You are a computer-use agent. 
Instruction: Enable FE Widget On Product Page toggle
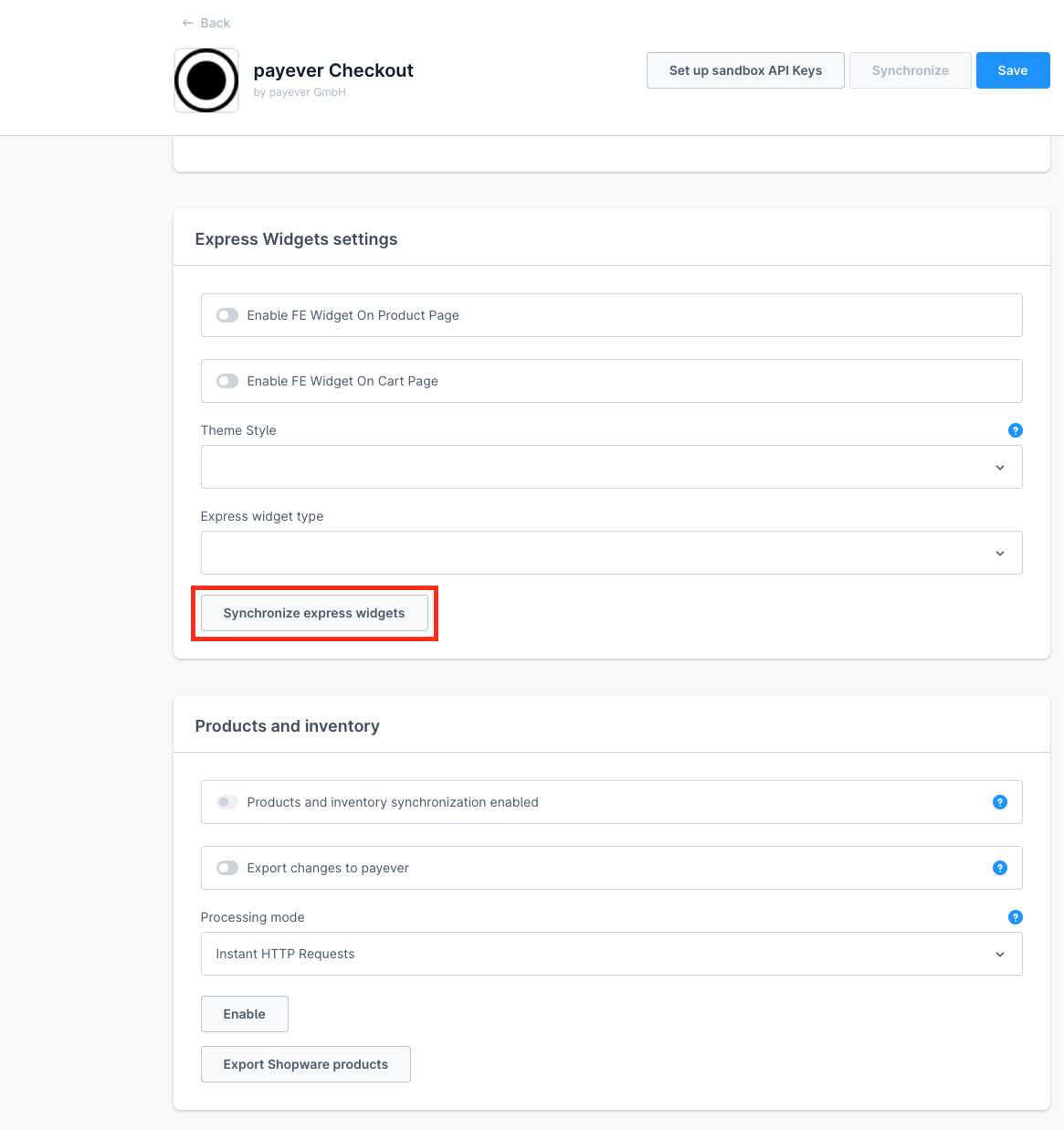point(227,315)
